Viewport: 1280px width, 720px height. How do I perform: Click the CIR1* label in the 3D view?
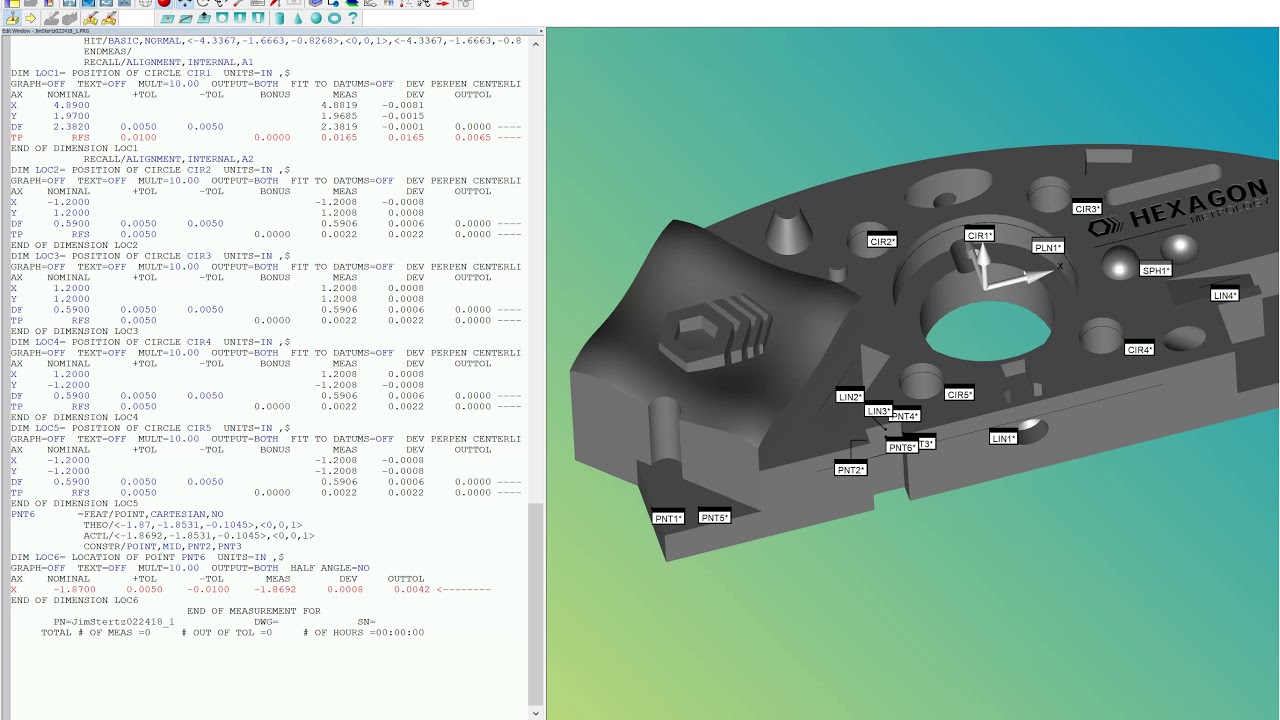[x=979, y=236]
